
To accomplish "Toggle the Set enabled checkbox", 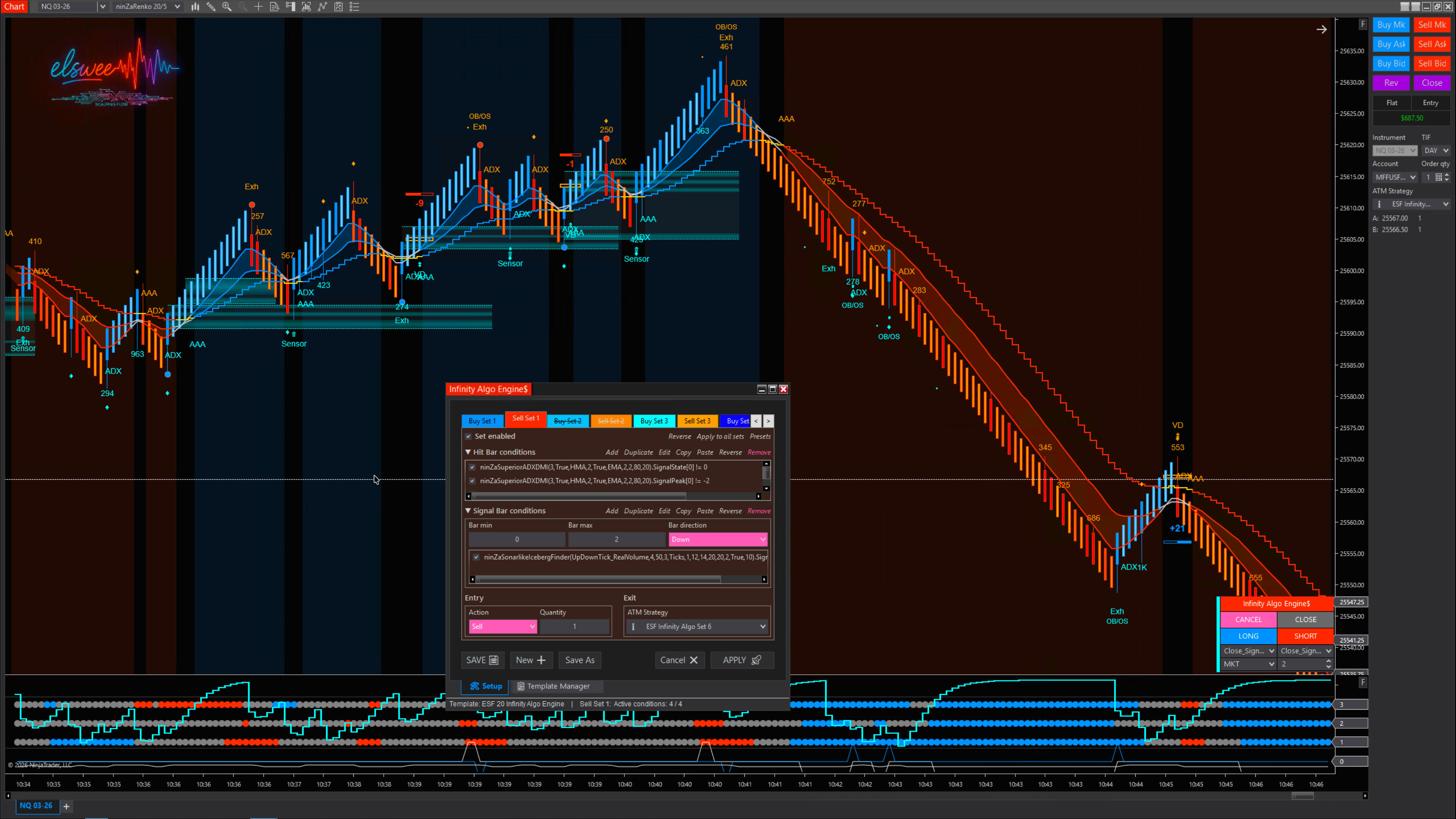I will 468,436.
